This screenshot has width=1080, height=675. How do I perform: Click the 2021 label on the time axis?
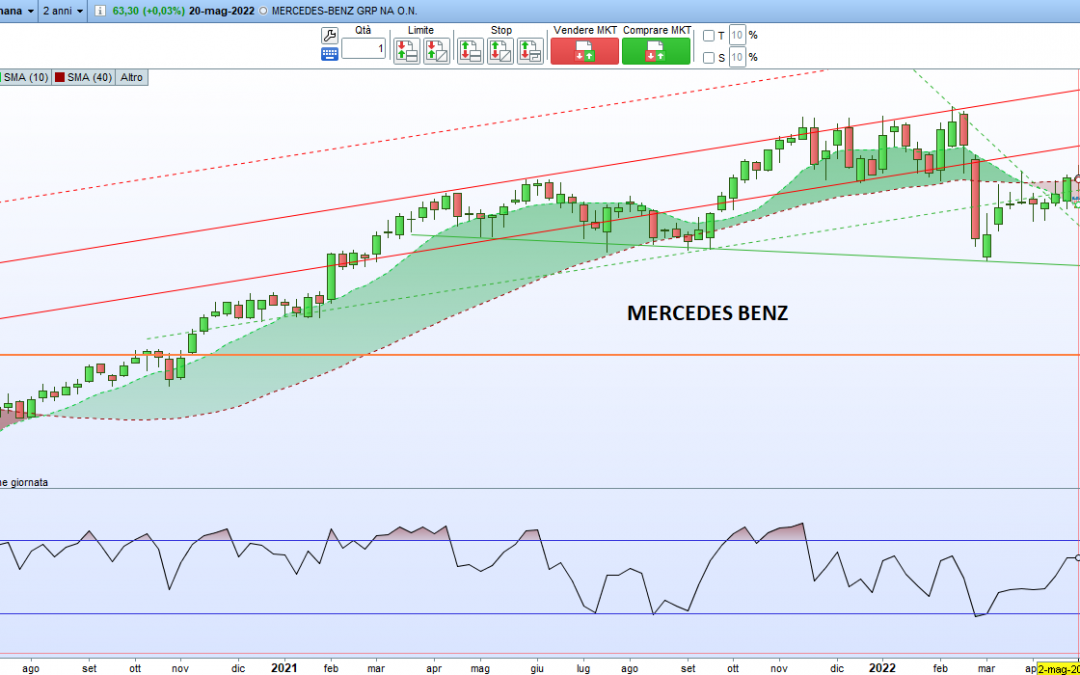pos(284,668)
